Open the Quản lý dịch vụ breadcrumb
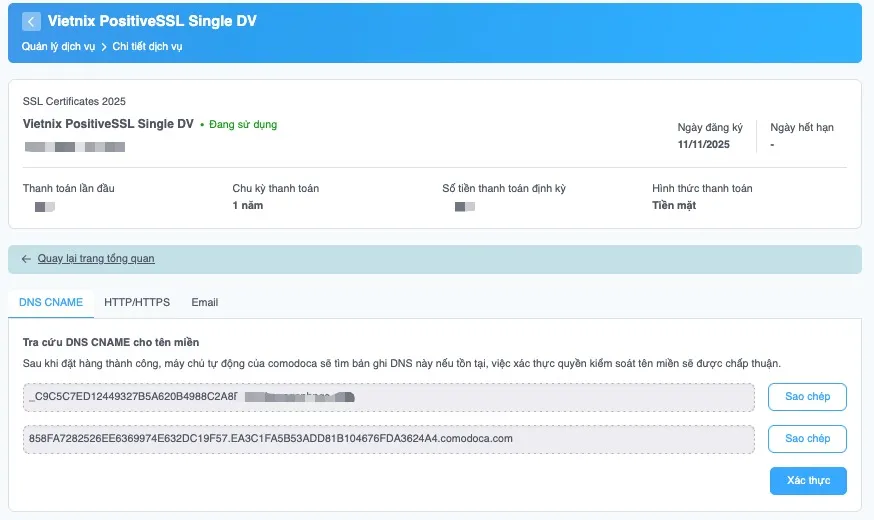874x520 pixels. (x=58, y=46)
